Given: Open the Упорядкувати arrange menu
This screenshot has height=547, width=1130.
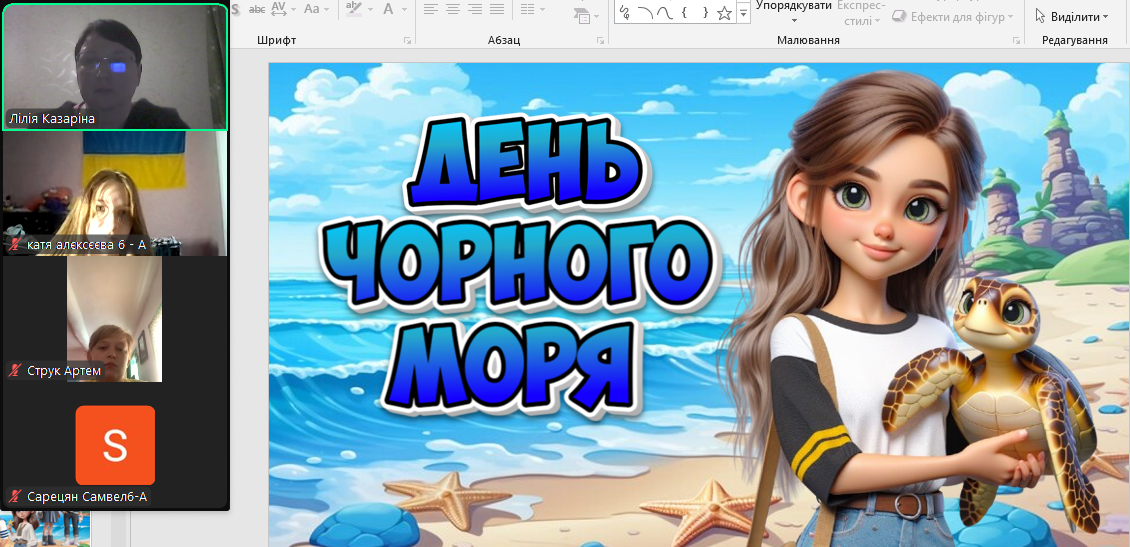Looking at the screenshot, I should (x=794, y=12).
